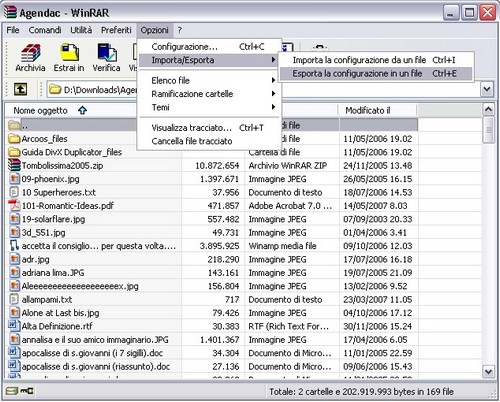Viewport: 500px width, 402px height.
Task: Click the 101-Romantic-Ideas.pdf PDF icon
Action: click(14, 205)
